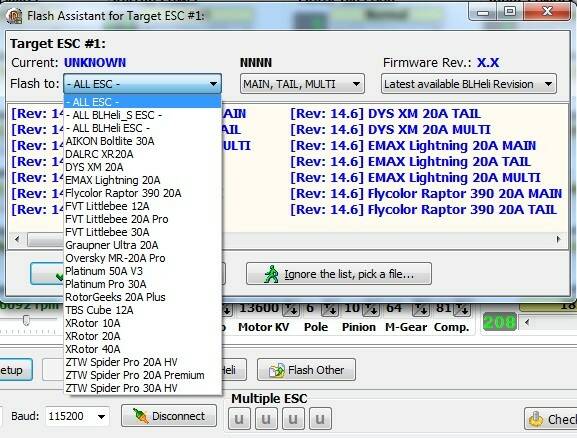The image size is (577, 438).
Task: Adjust Comp. value 81 spinner arrows
Action: 462,310
